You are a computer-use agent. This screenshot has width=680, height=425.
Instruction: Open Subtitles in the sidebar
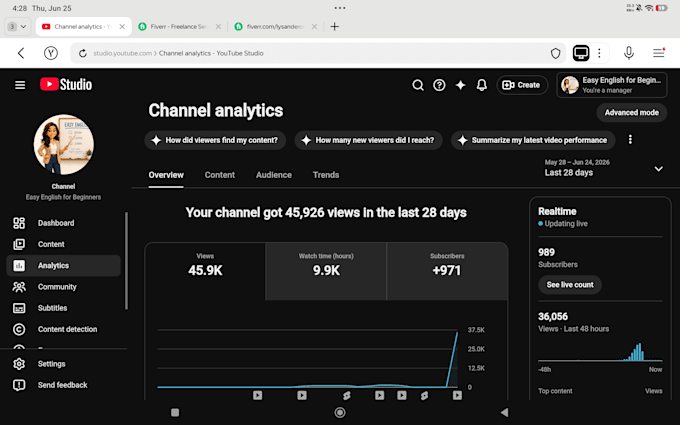point(63,308)
